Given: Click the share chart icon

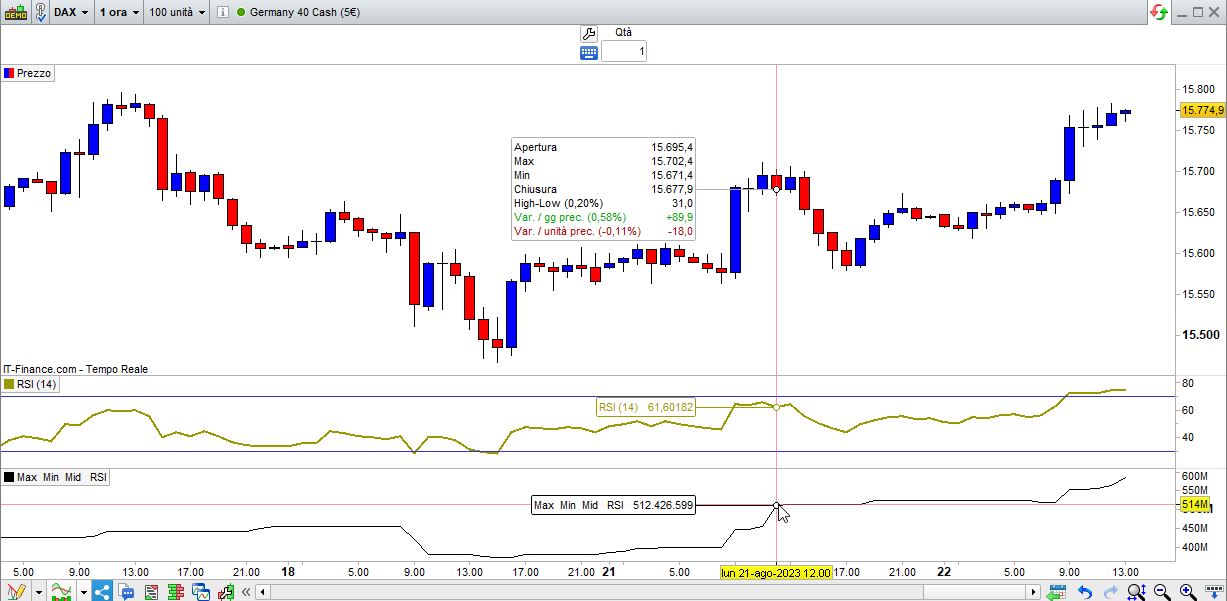Looking at the screenshot, I should coord(102,591).
